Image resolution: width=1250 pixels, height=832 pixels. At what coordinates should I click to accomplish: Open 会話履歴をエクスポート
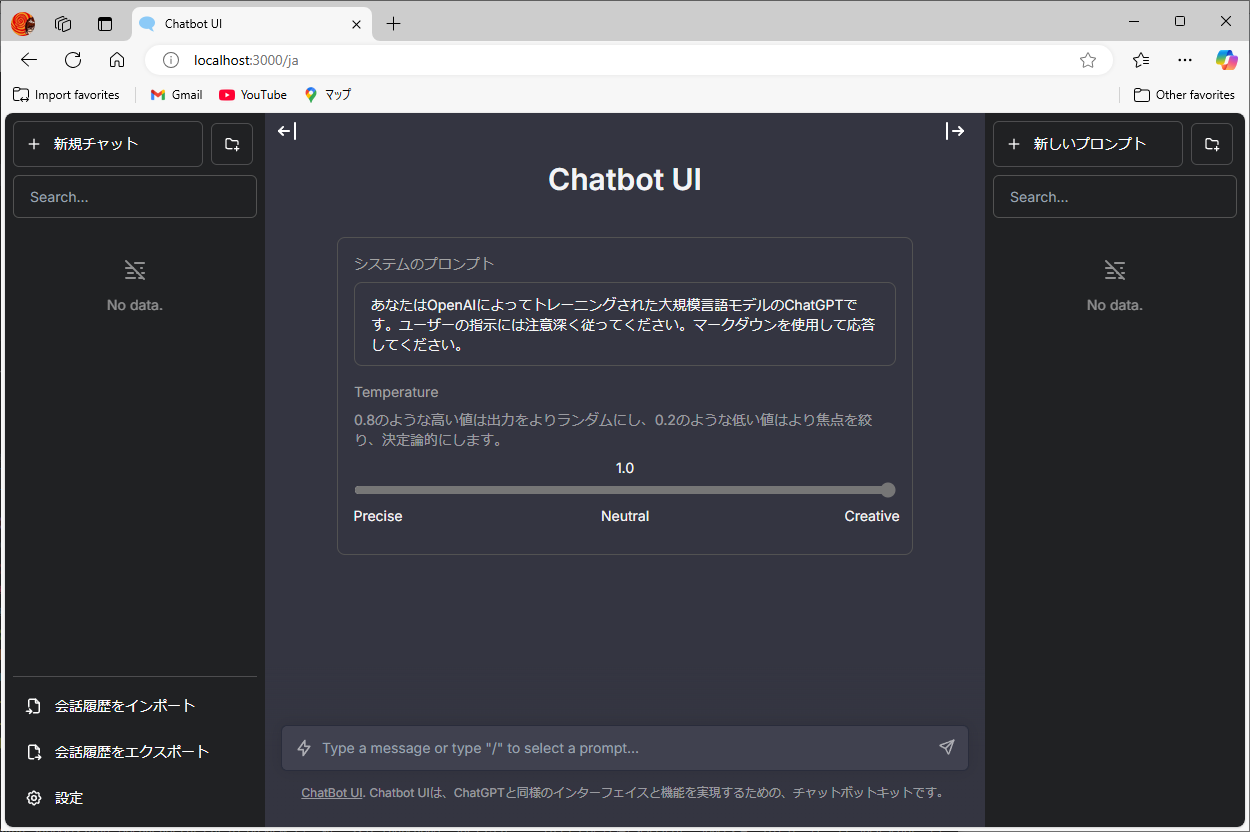click(135, 752)
